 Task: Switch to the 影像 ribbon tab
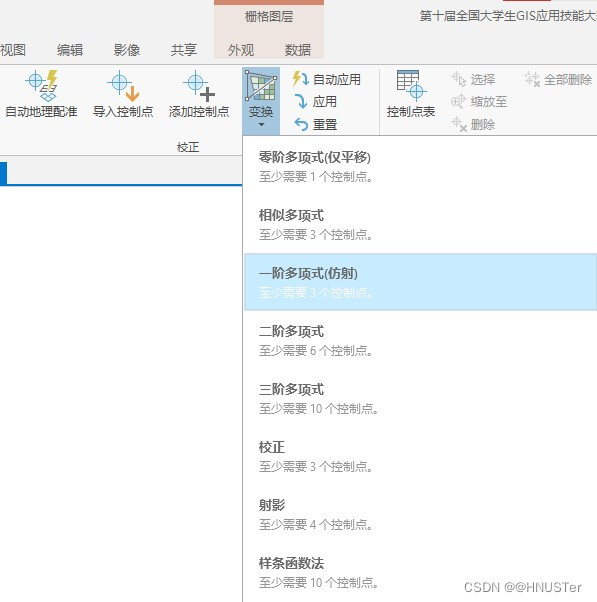127,50
